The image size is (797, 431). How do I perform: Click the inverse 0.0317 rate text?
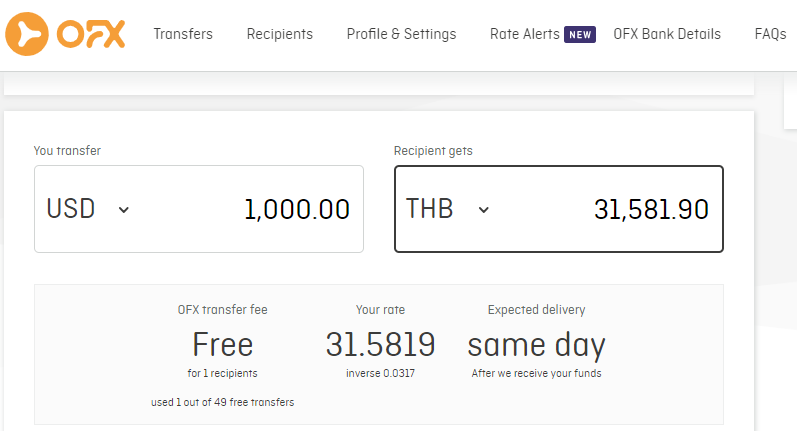[380, 374]
